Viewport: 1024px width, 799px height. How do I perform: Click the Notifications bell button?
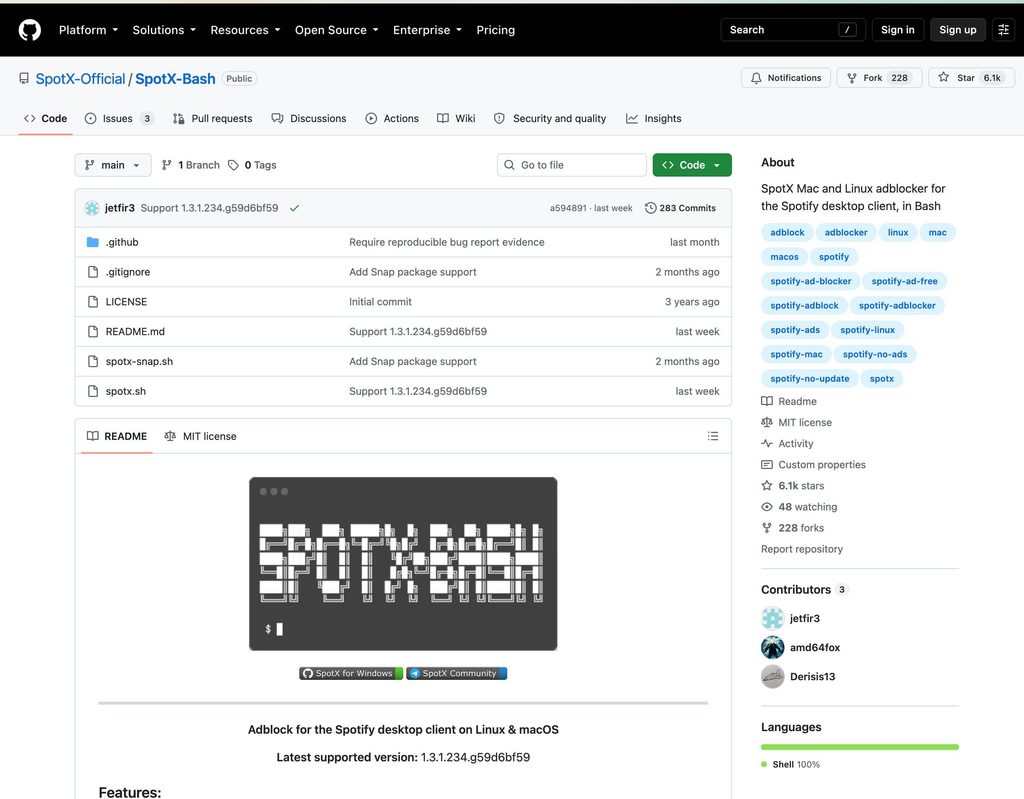point(786,78)
